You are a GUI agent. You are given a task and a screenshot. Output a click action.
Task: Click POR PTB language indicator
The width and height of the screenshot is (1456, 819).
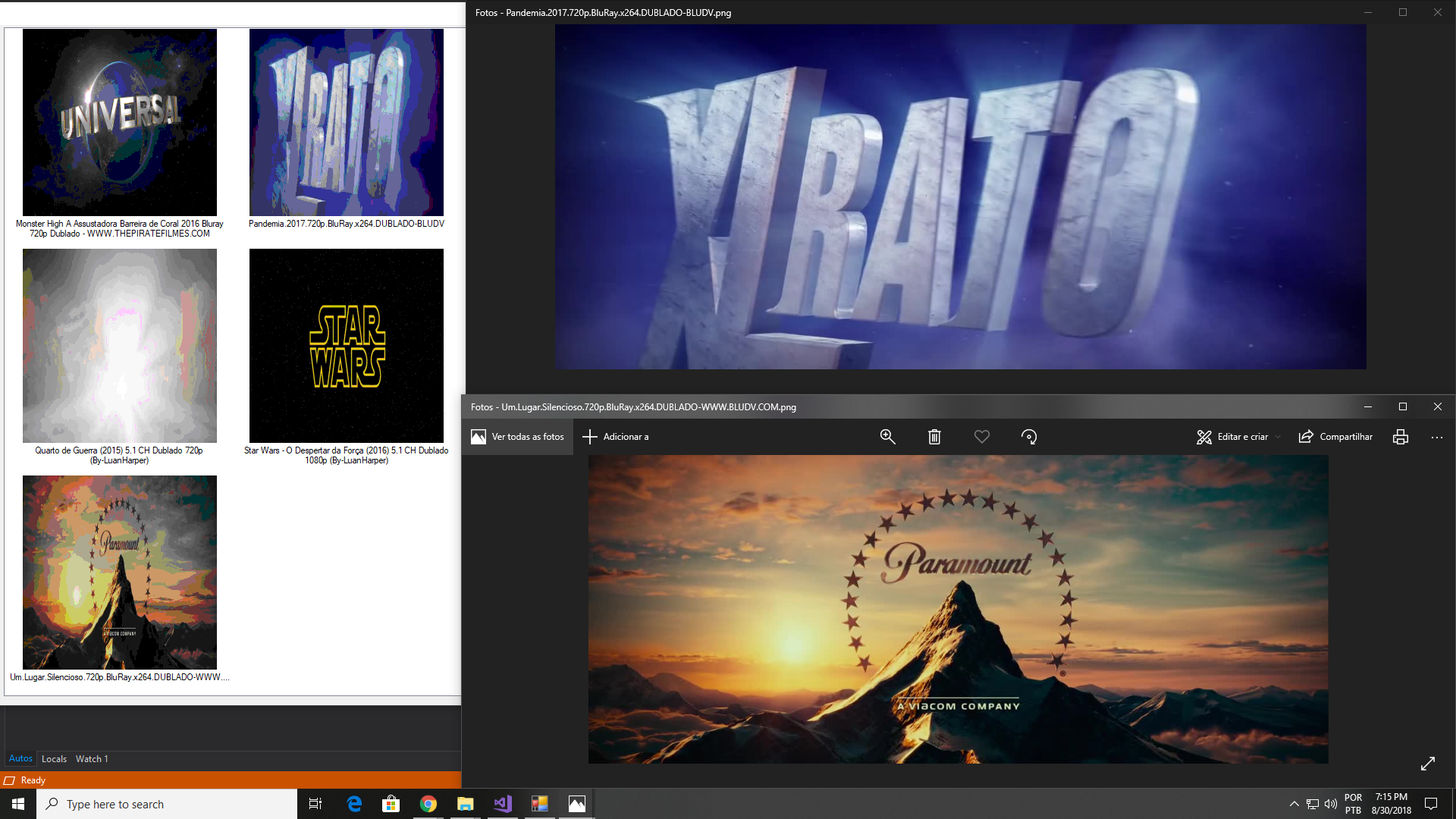click(x=1354, y=804)
